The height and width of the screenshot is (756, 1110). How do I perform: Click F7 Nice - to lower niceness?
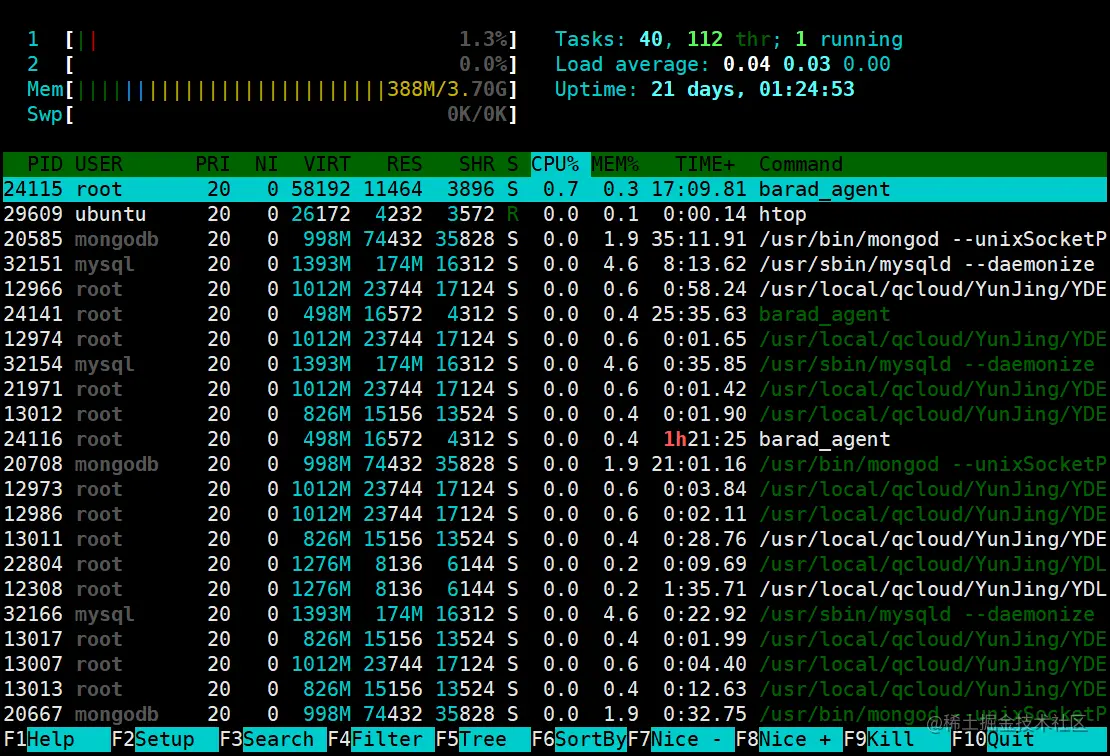[681, 739]
